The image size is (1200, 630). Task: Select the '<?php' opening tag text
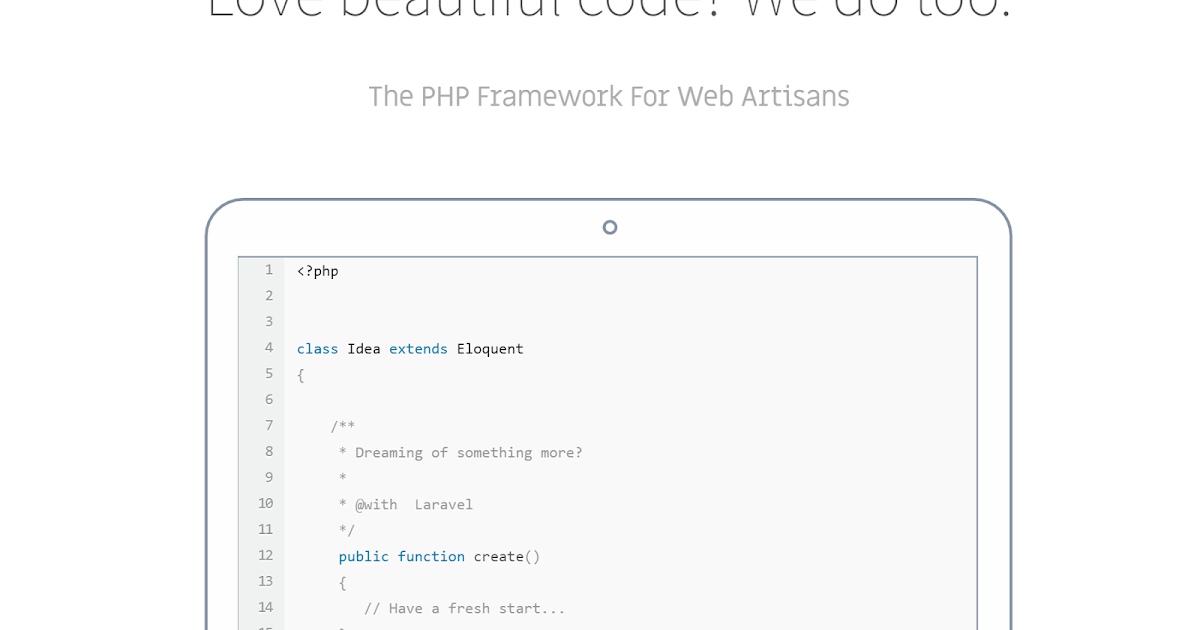317,271
